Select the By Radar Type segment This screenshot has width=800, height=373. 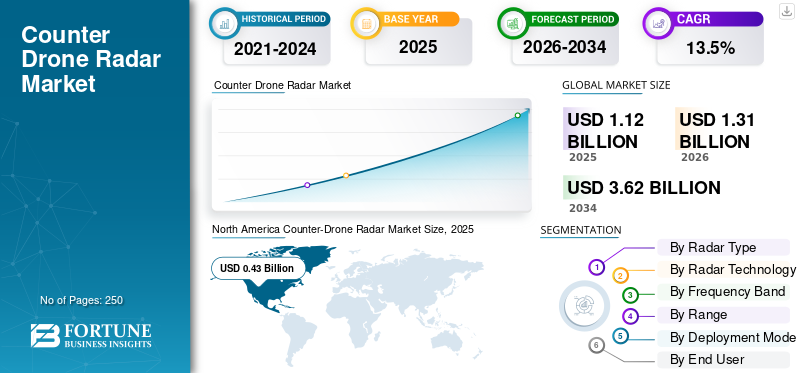(723, 247)
